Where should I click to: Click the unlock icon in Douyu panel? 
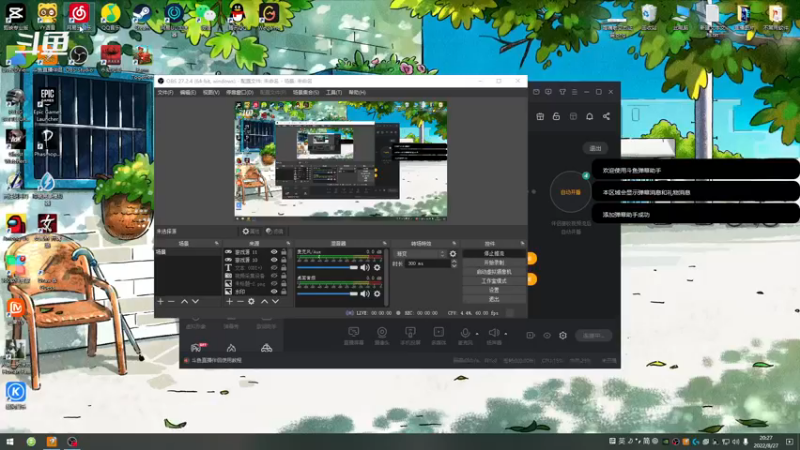pos(557,116)
